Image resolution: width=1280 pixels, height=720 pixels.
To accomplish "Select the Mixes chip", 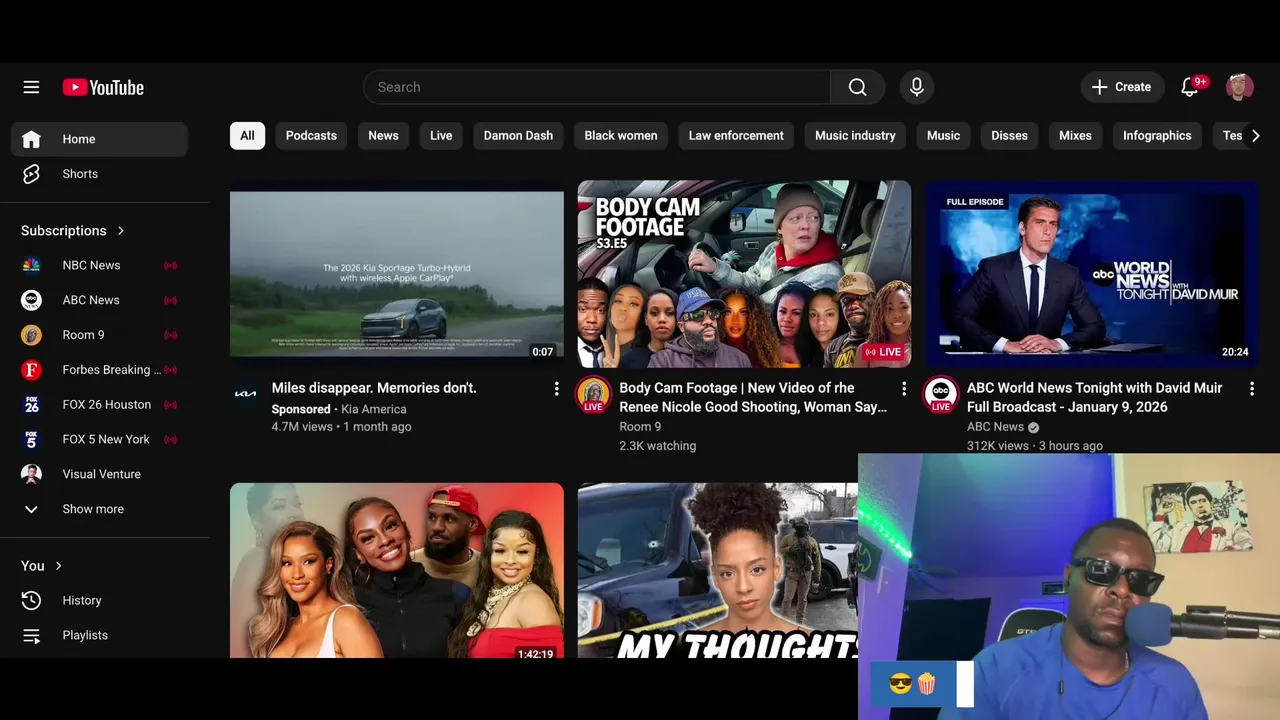I will click(x=1075, y=136).
